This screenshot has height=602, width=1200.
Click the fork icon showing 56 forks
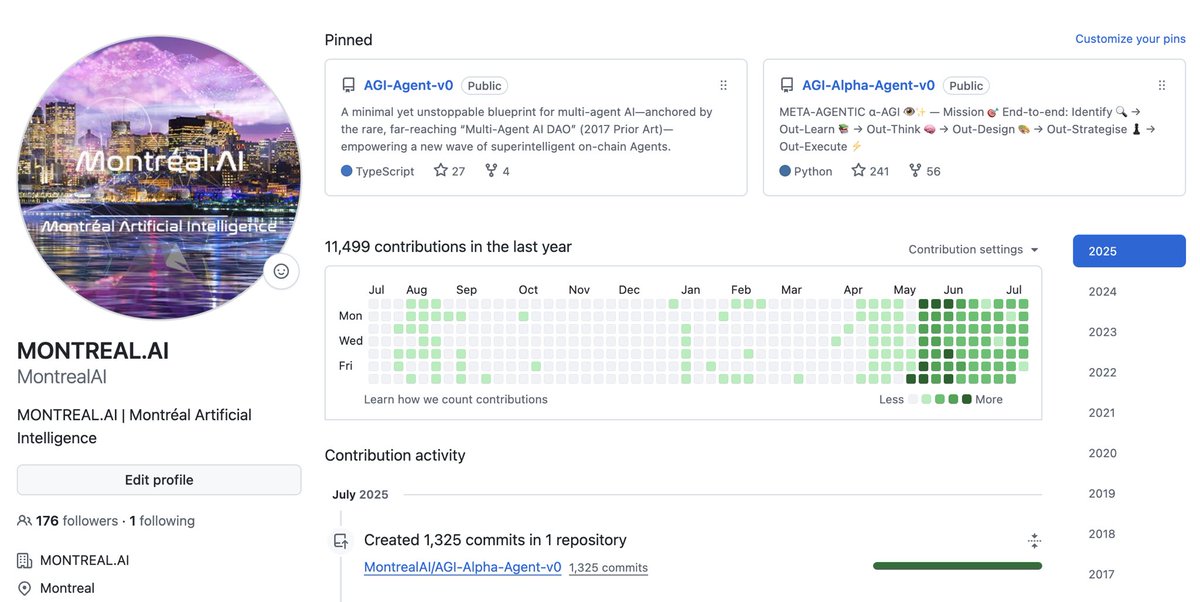pyautogui.click(x=915, y=171)
